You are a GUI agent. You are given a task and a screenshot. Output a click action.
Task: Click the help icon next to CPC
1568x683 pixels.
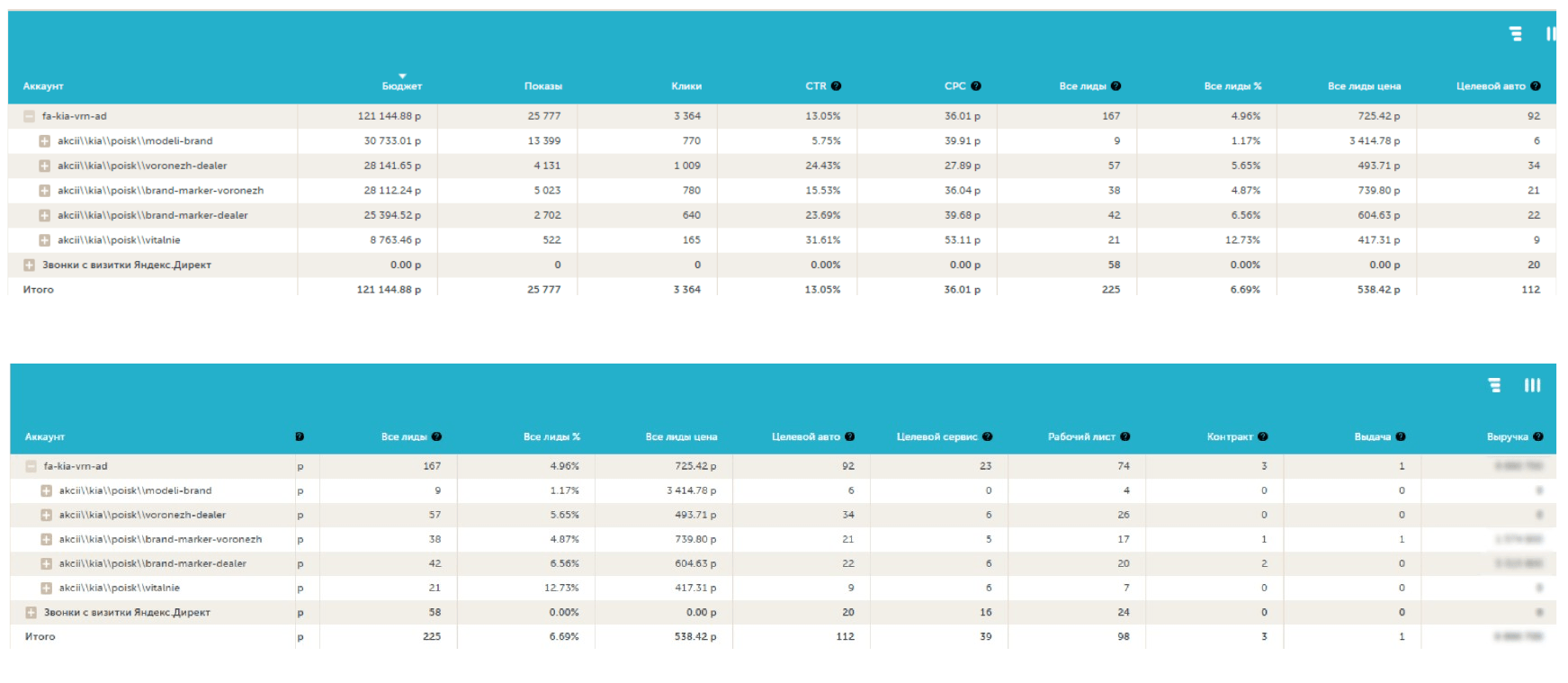click(x=976, y=86)
